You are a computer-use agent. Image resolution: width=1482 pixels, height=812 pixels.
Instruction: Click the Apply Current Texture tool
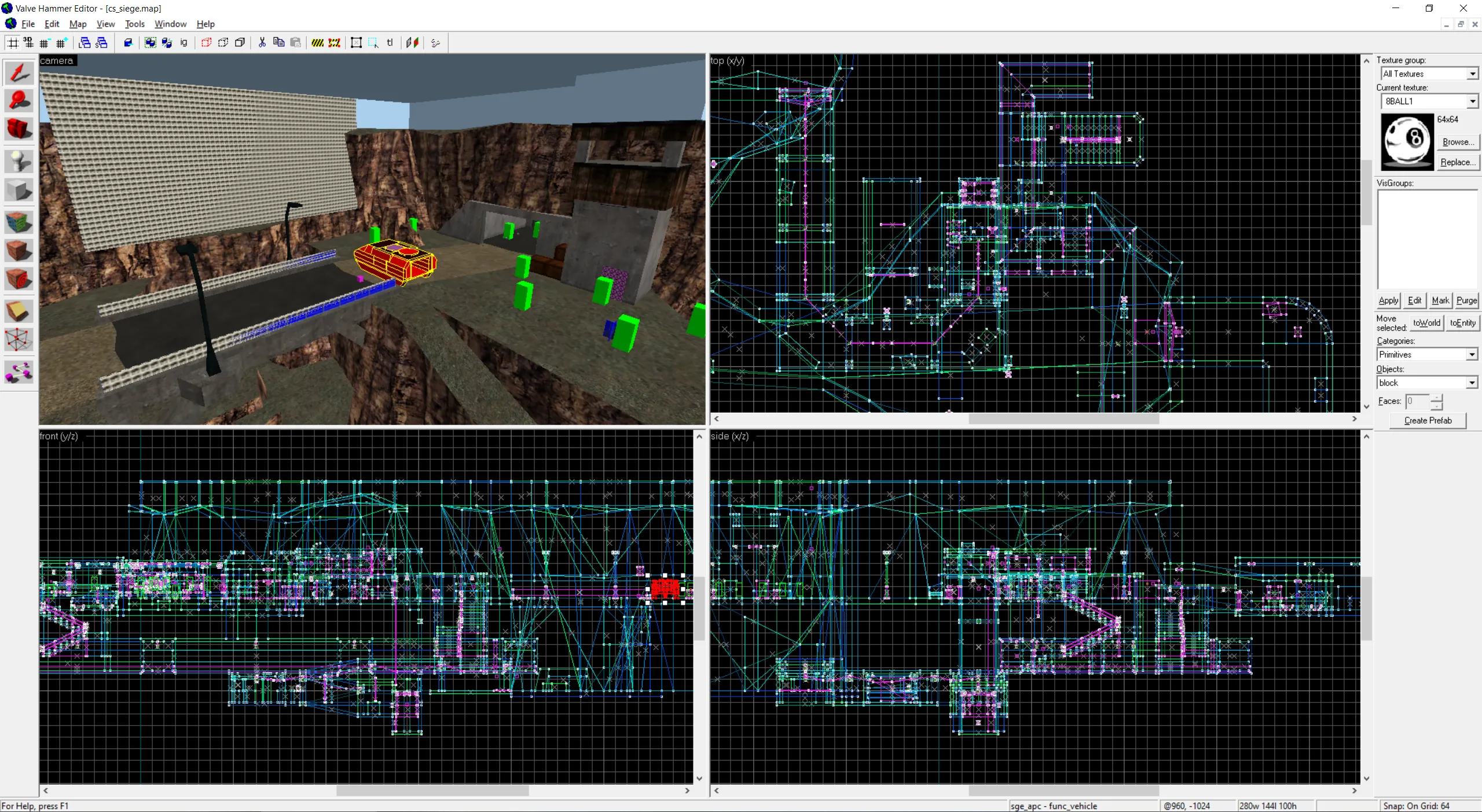tap(19, 251)
